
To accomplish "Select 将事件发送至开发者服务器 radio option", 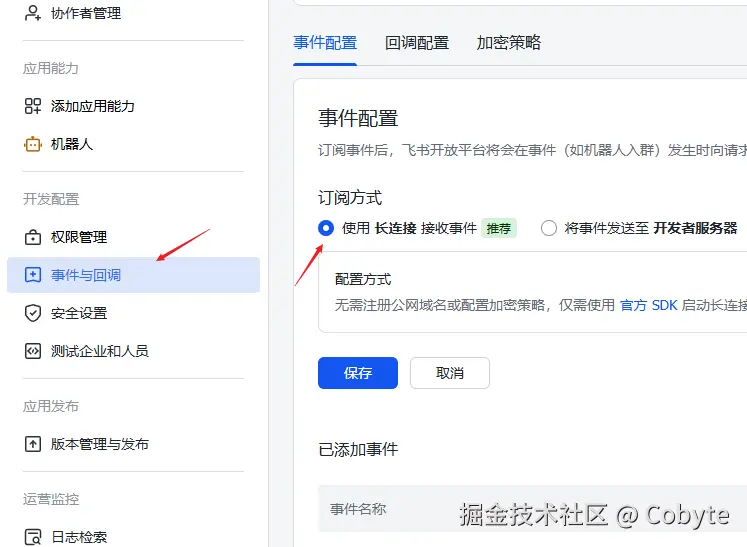I will pyautogui.click(x=549, y=228).
